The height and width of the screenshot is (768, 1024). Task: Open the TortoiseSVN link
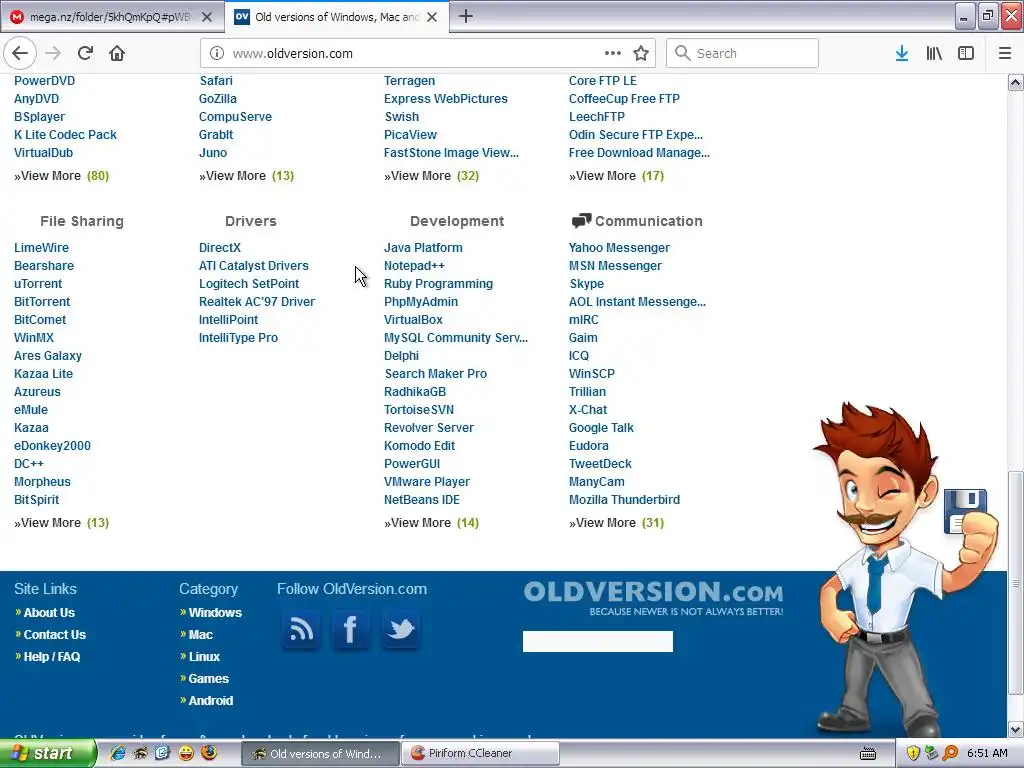click(x=419, y=410)
